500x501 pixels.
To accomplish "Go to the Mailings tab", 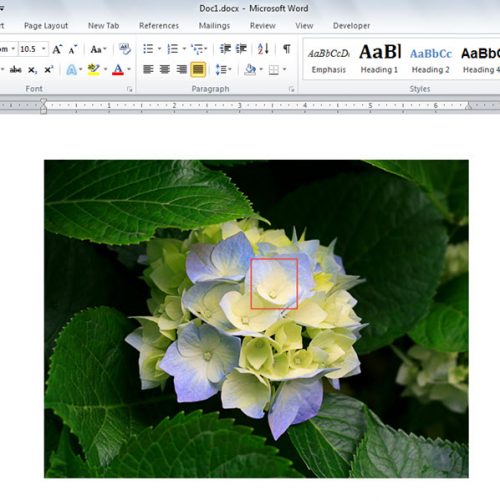I will click(x=214, y=26).
